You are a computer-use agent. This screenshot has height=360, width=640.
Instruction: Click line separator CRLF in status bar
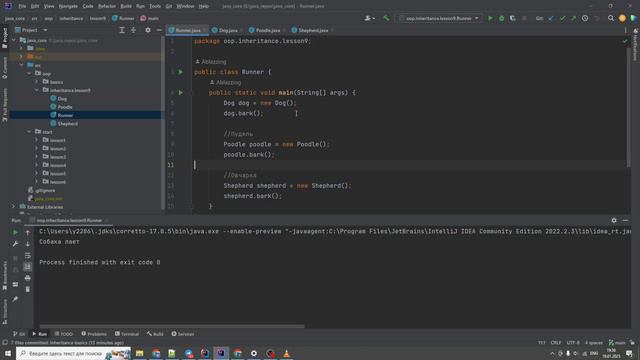(x=556, y=342)
